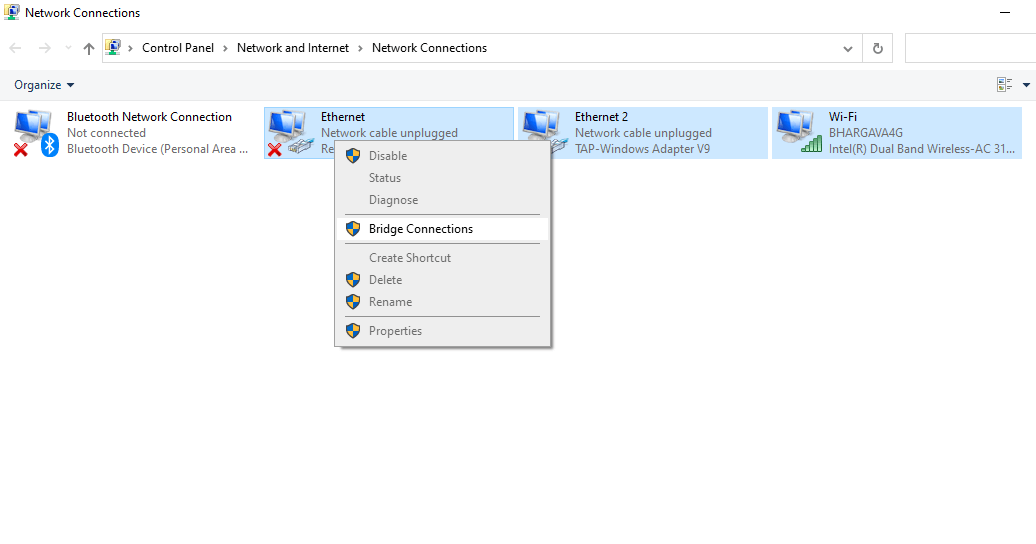Click Rename in the context menu
The image size is (1036, 544).
tap(390, 302)
